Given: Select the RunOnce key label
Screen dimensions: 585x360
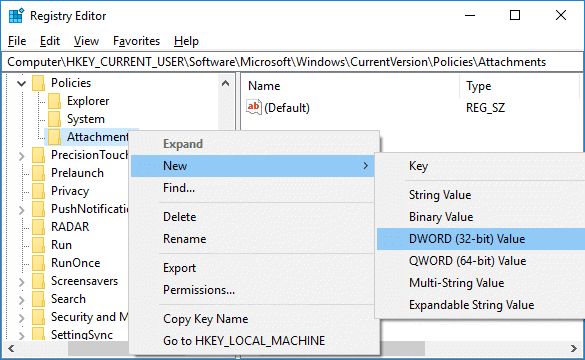Looking at the screenshot, I should coord(76,263).
